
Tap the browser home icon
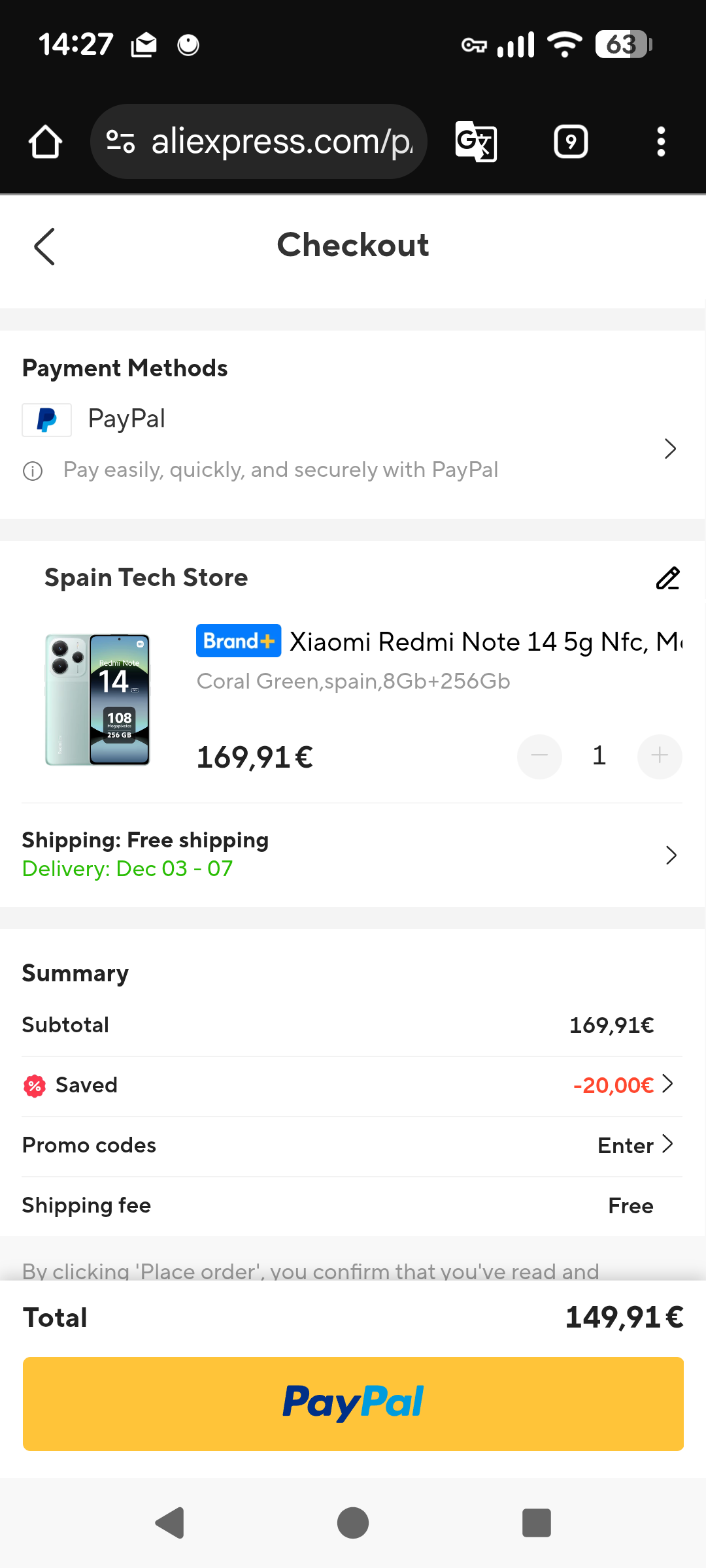point(46,142)
